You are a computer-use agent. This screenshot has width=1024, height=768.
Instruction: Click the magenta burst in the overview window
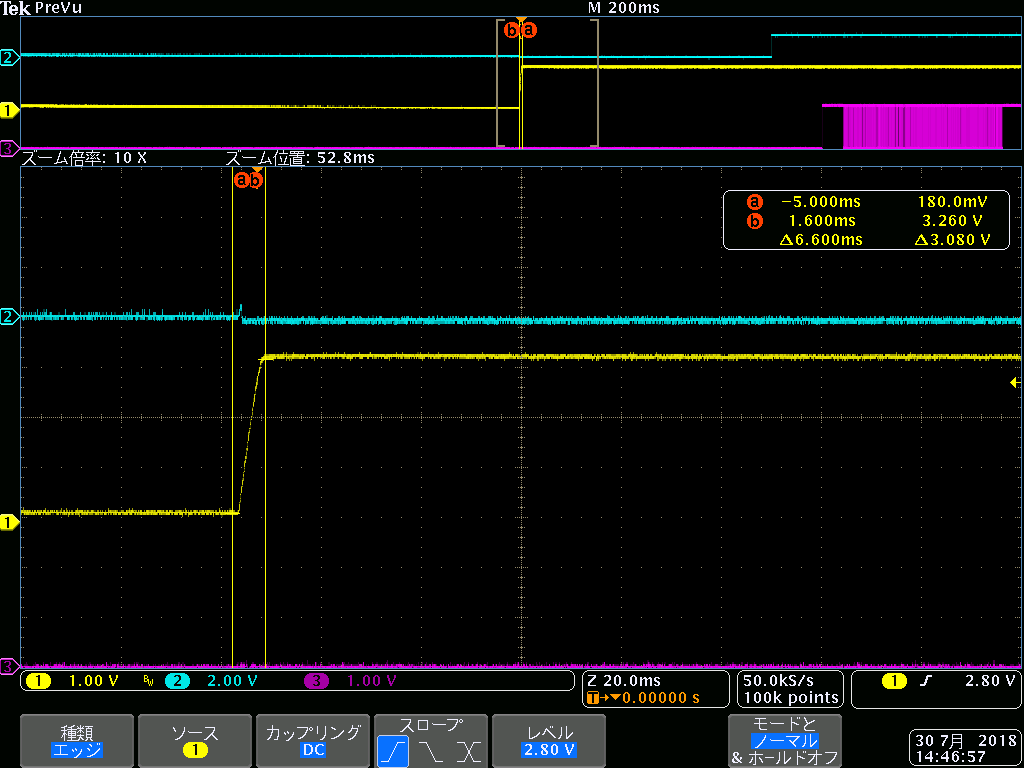pos(922,127)
